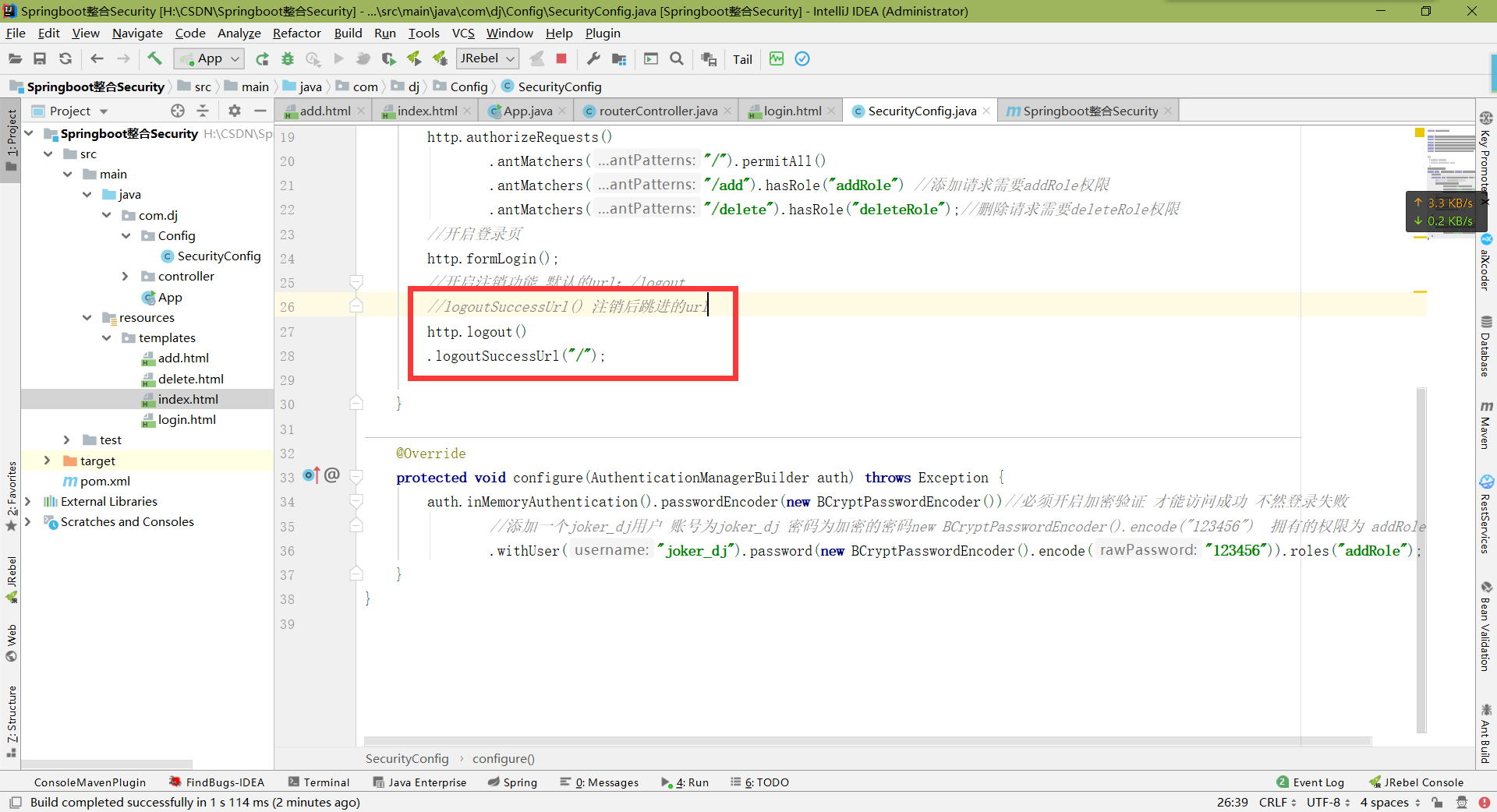Click the Open folder toolbar icon
The width and height of the screenshot is (1497, 812).
pyautogui.click(x=15, y=58)
